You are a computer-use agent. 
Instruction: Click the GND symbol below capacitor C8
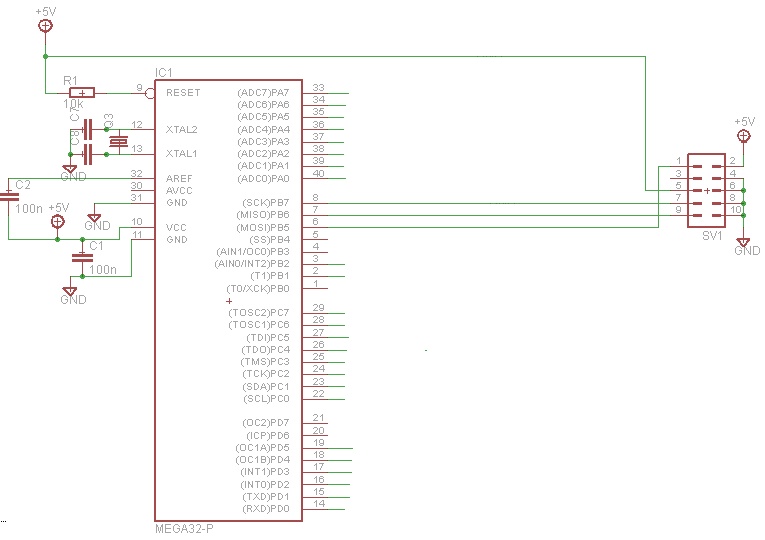70,169
